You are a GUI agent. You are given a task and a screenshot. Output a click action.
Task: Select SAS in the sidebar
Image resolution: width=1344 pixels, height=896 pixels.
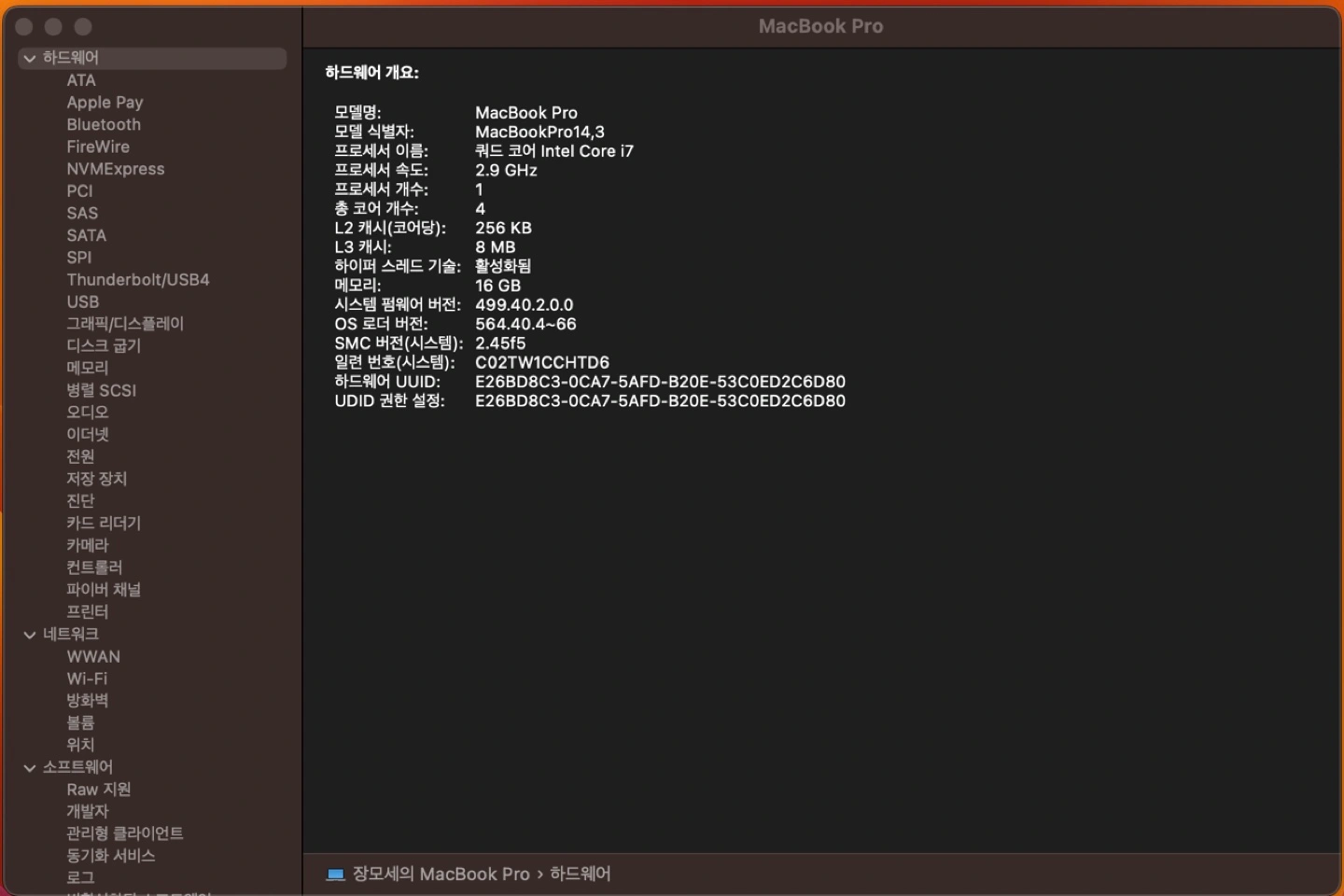pos(82,214)
